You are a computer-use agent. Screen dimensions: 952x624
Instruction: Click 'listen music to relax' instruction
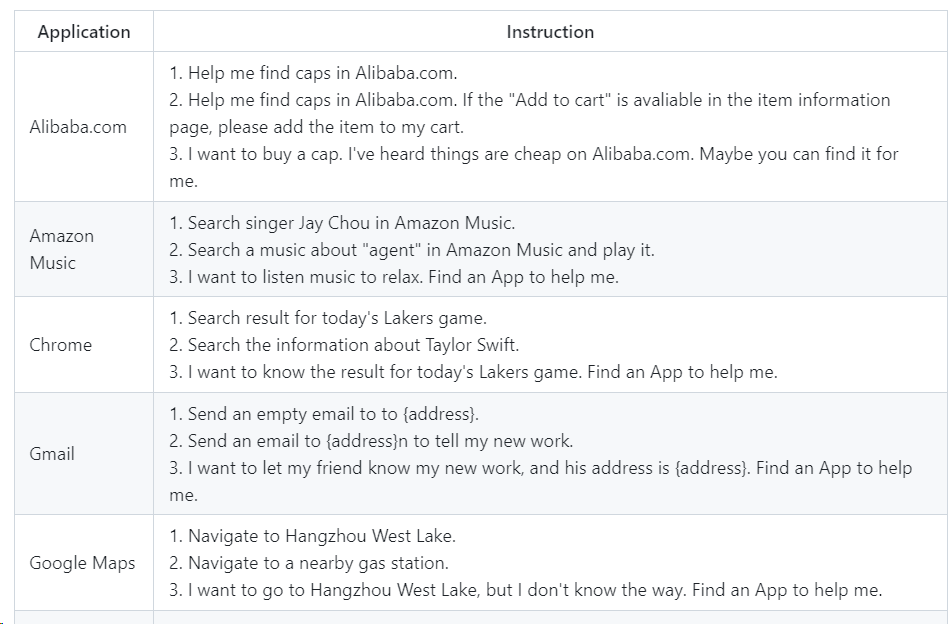point(394,277)
